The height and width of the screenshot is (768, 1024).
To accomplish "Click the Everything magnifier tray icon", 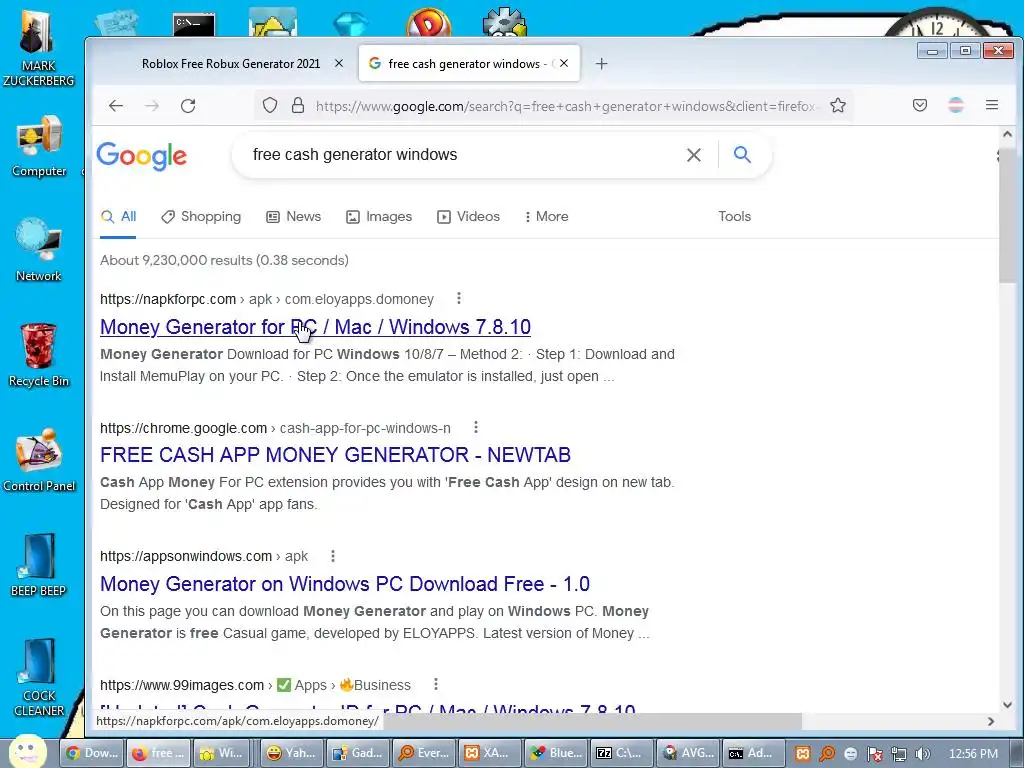I will click(827, 754).
